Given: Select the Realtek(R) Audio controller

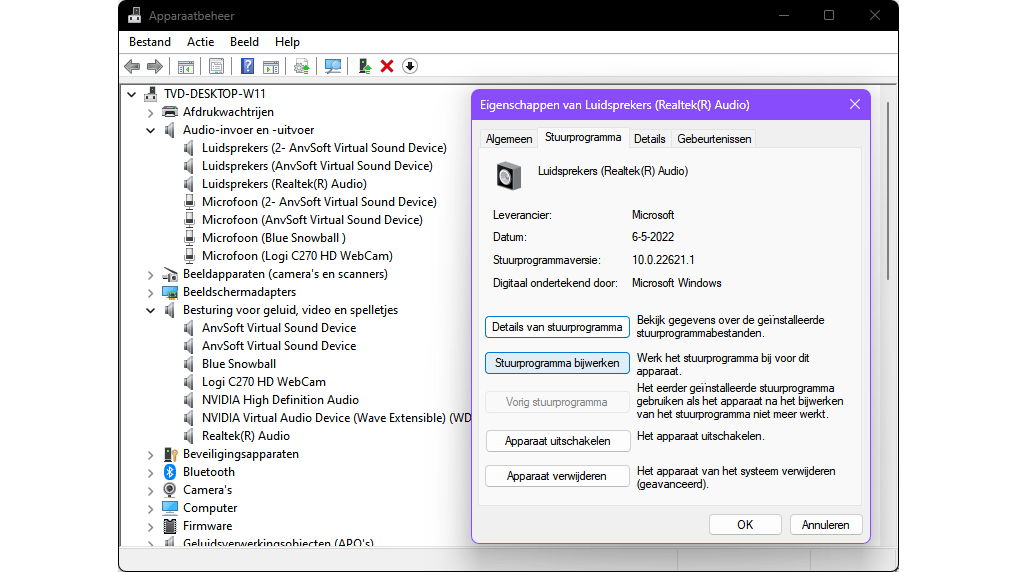Looking at the screenshot, I should coord(246,436).
